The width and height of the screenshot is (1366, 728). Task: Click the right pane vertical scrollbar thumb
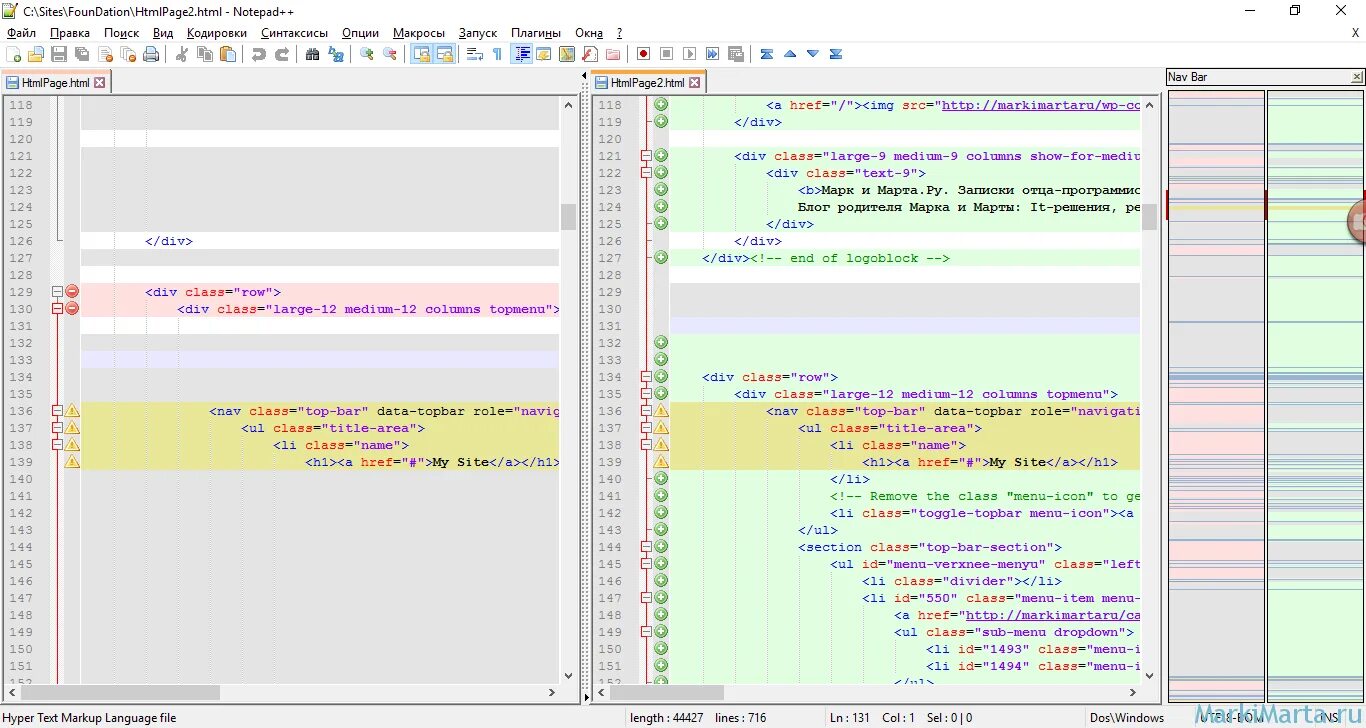coord(1149,219)
